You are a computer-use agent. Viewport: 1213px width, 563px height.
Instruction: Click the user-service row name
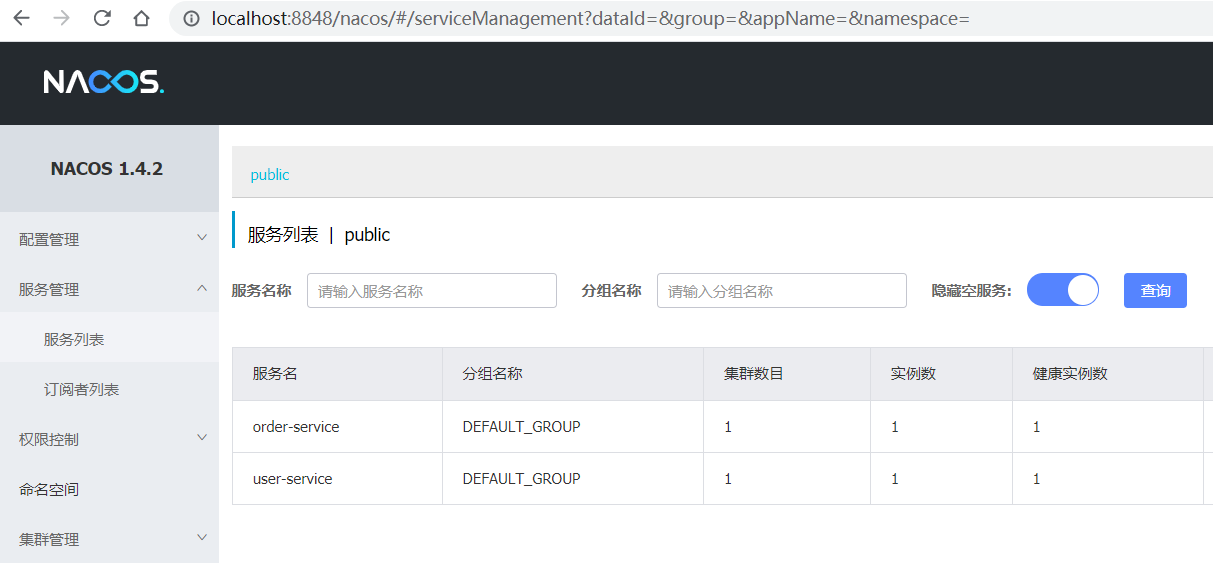pyautogui.click(x=292, y=479)
